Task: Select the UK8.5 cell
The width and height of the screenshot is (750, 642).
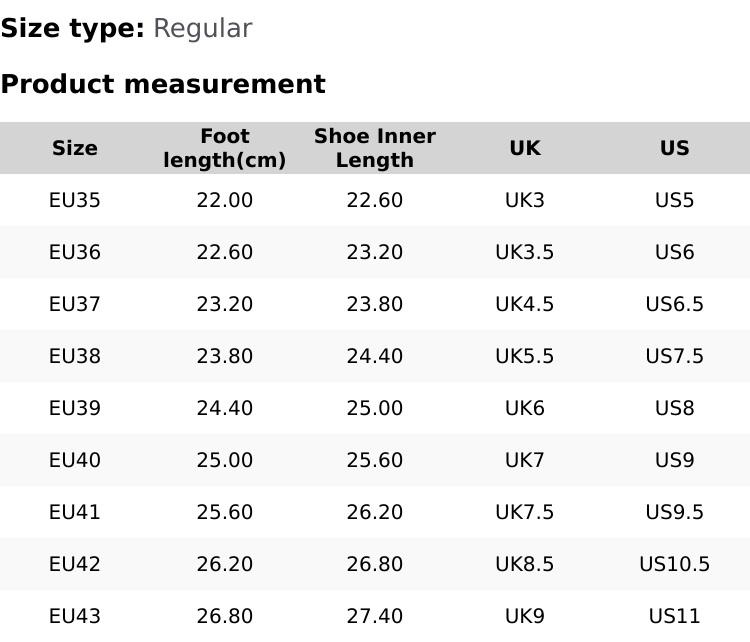Action: point(525,564)
